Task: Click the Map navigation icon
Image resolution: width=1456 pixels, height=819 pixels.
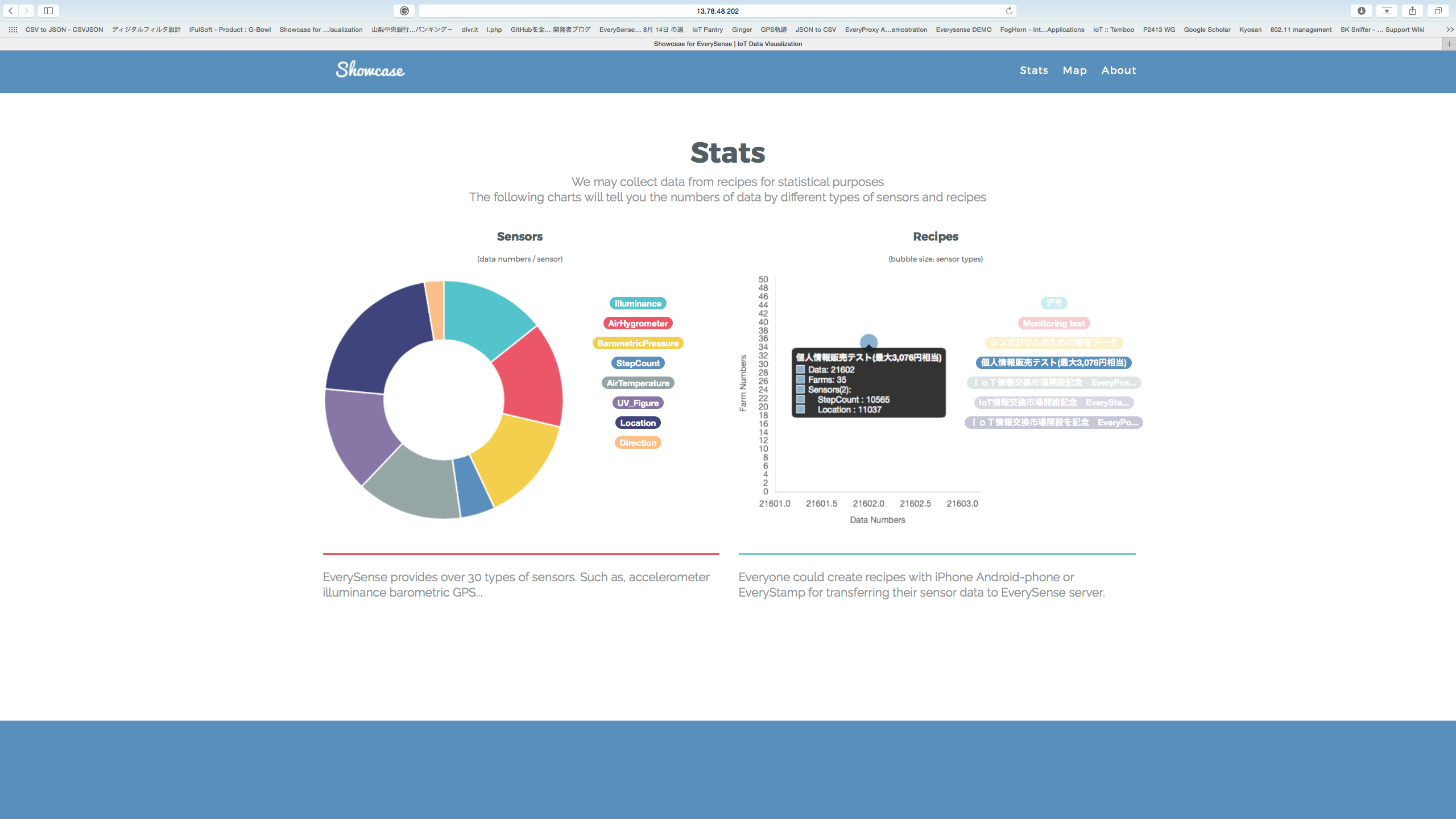Action: click(1074, 70)
